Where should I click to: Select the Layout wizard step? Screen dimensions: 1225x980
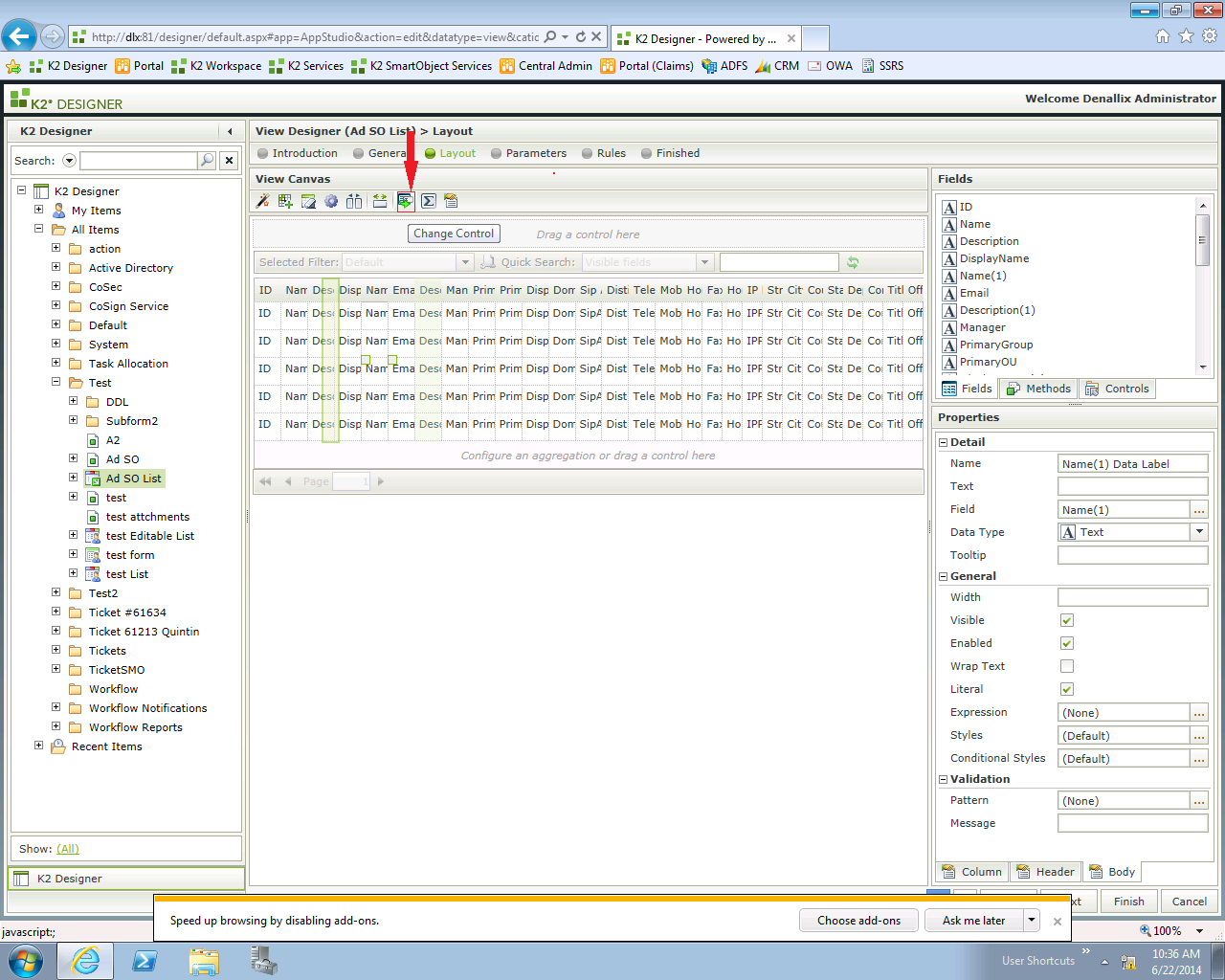click(x=450, y=153)
